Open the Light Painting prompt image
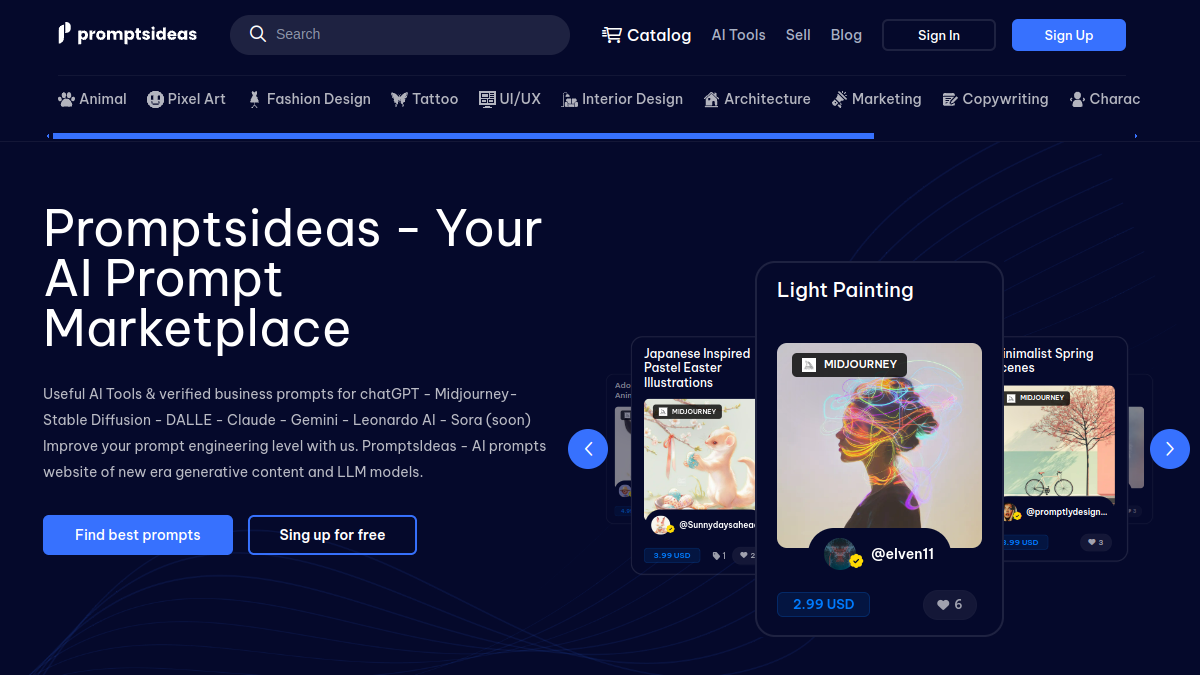Image resolution: width=1200 pixels, height=675 pixels. point(879,445)
